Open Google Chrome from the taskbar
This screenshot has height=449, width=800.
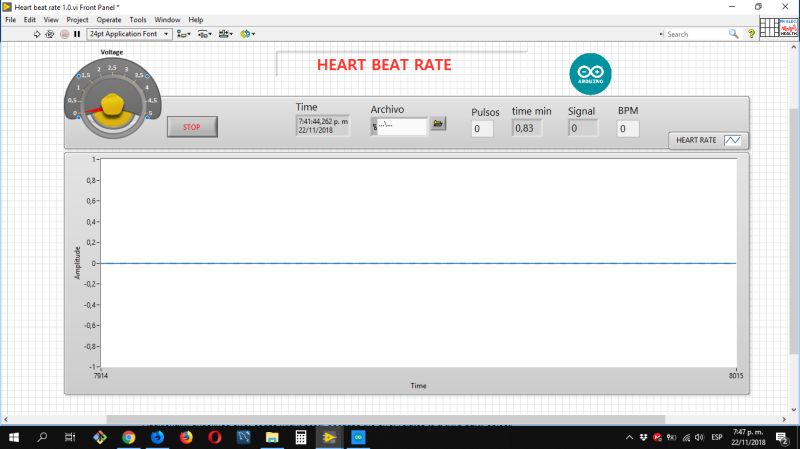(129, 437)
